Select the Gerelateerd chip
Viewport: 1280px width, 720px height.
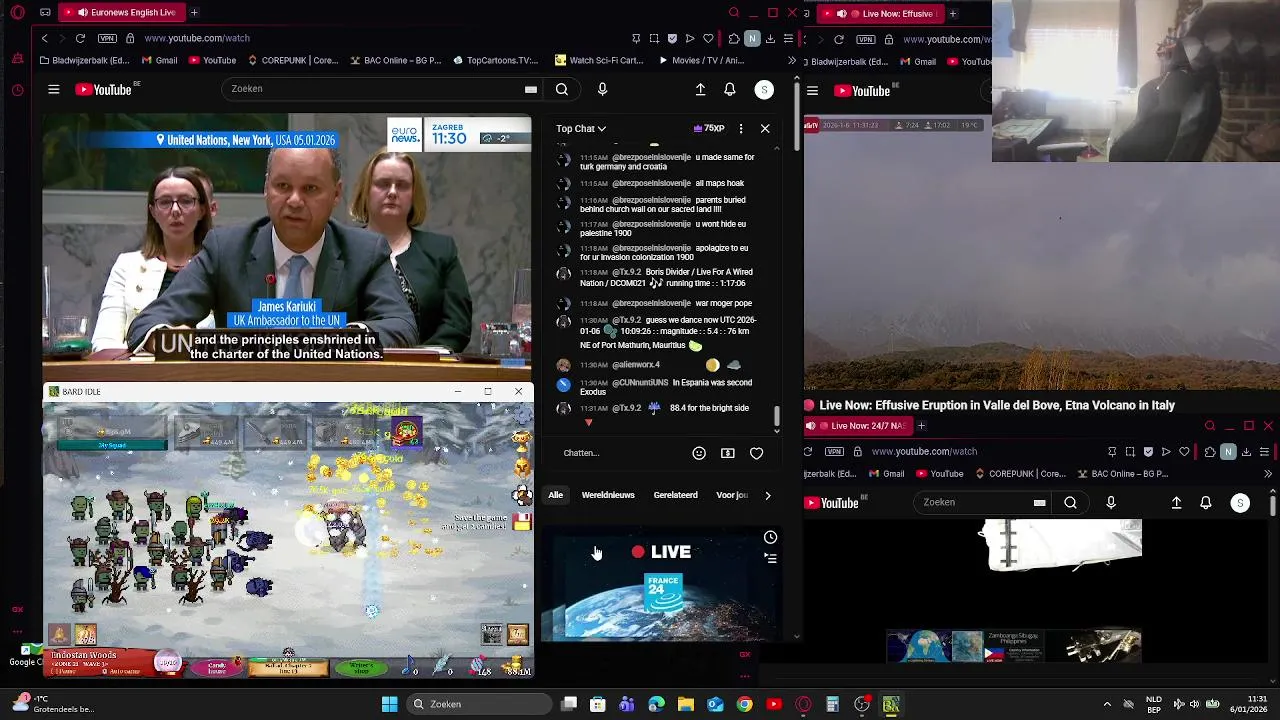click(x=675, y=495)
